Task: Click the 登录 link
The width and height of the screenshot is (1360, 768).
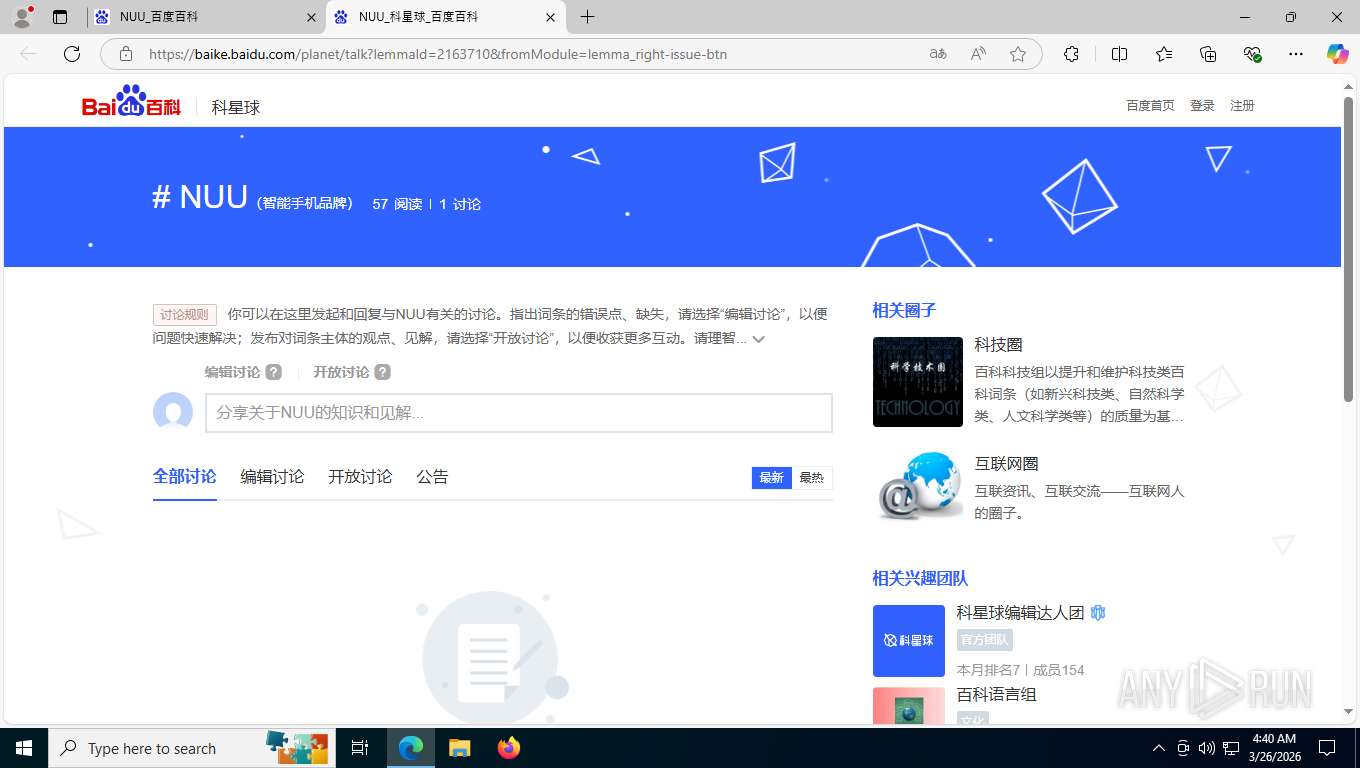Action: coord(1202,106)
